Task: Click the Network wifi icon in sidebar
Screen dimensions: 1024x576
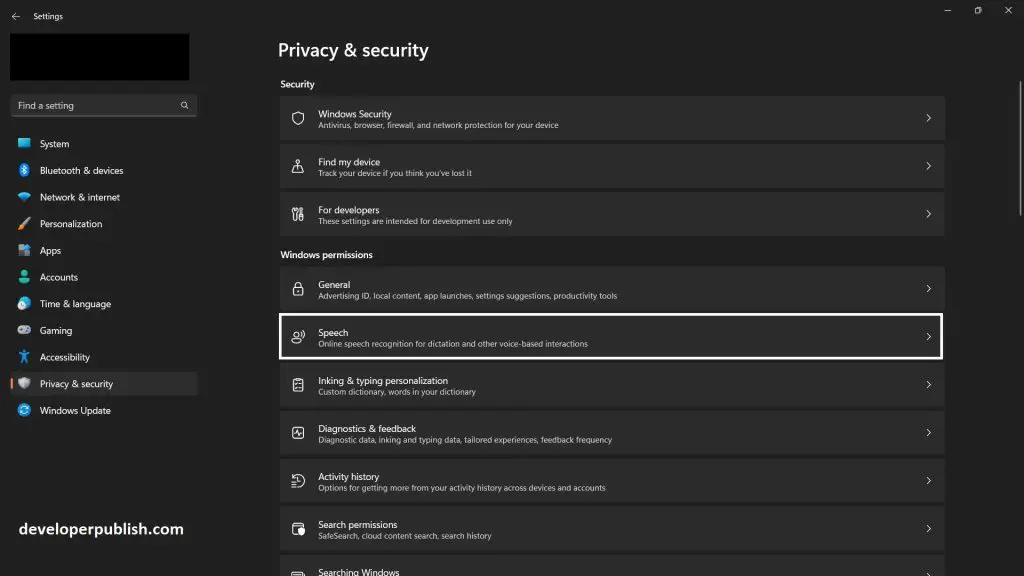Action: pos(24,197)
